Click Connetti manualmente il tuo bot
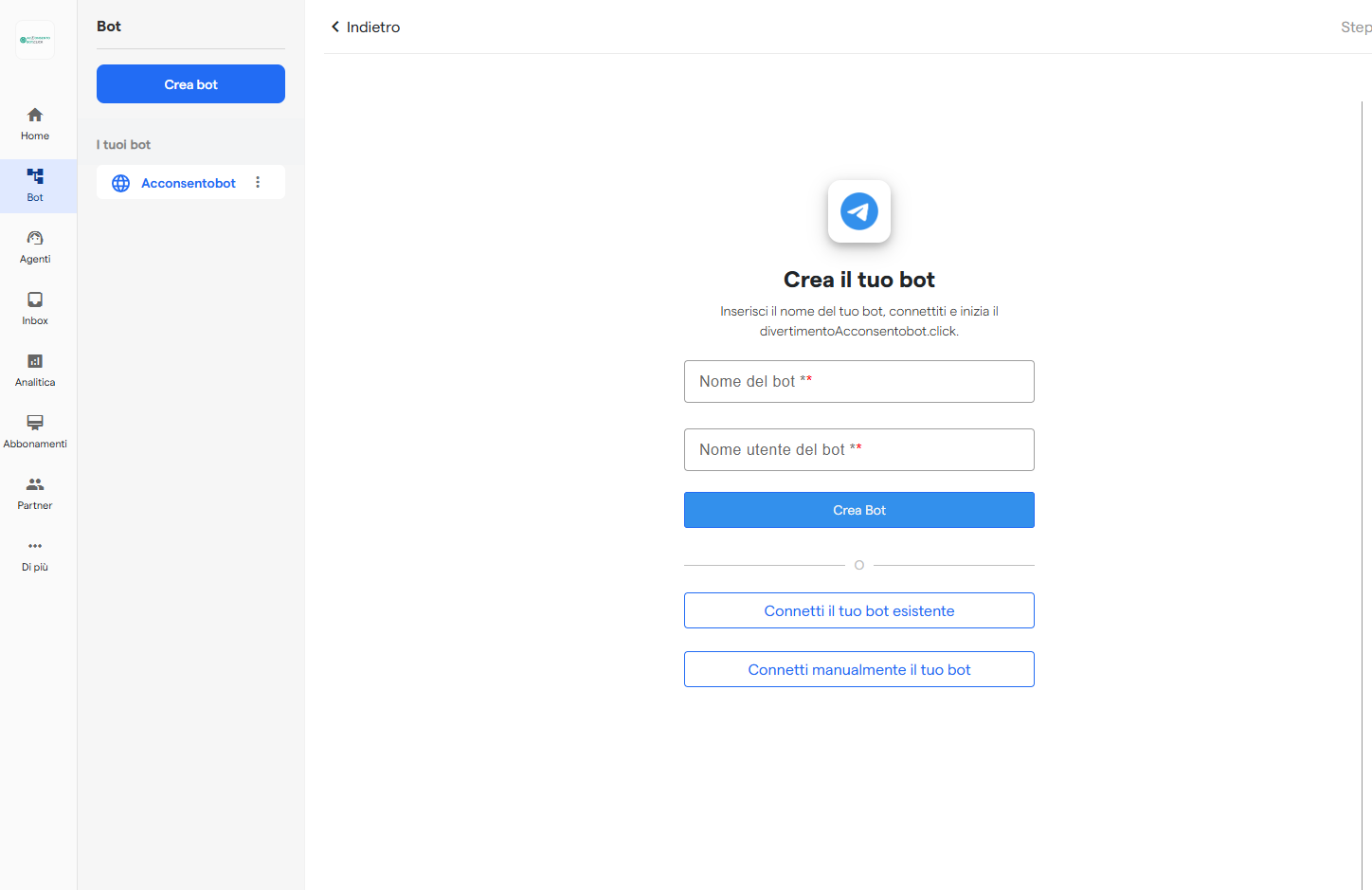Viewport: 1372px width, 890px height. pyautogui.click(x=858, y=669)
